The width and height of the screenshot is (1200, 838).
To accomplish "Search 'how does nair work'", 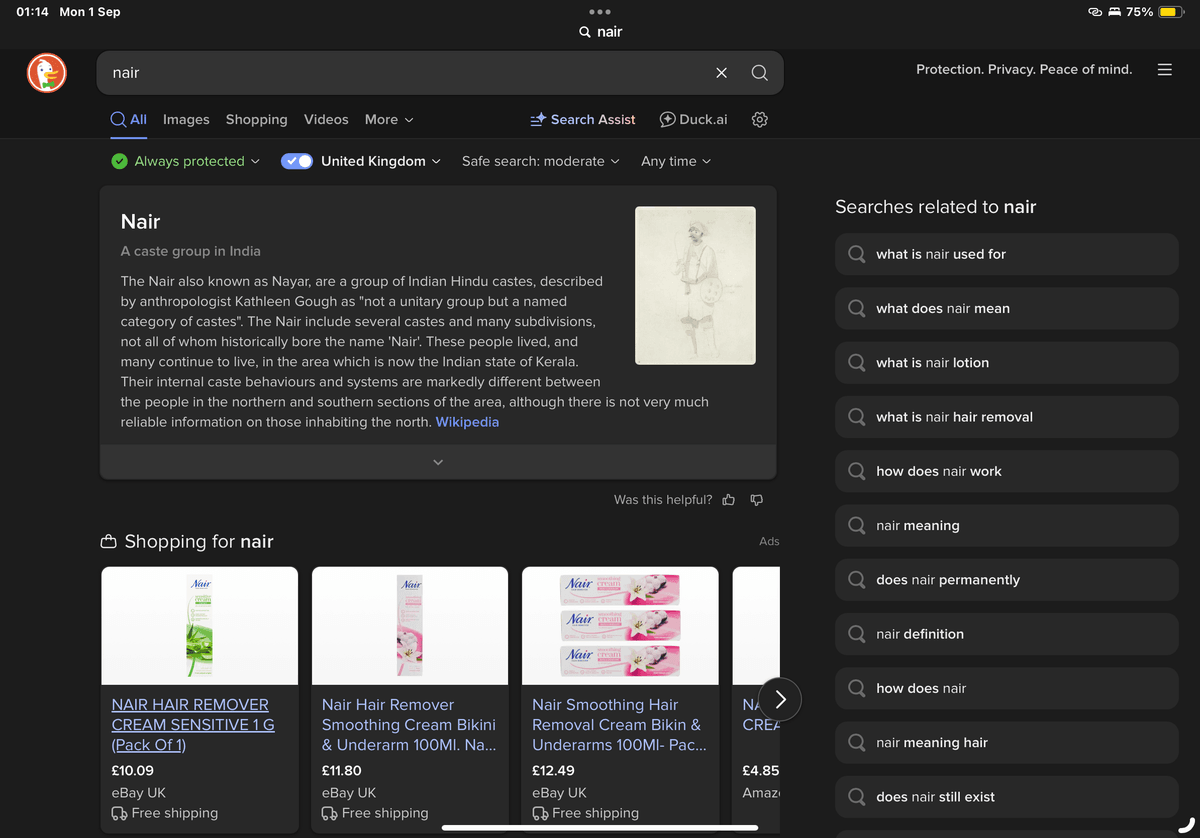I will click(1007, 471).
